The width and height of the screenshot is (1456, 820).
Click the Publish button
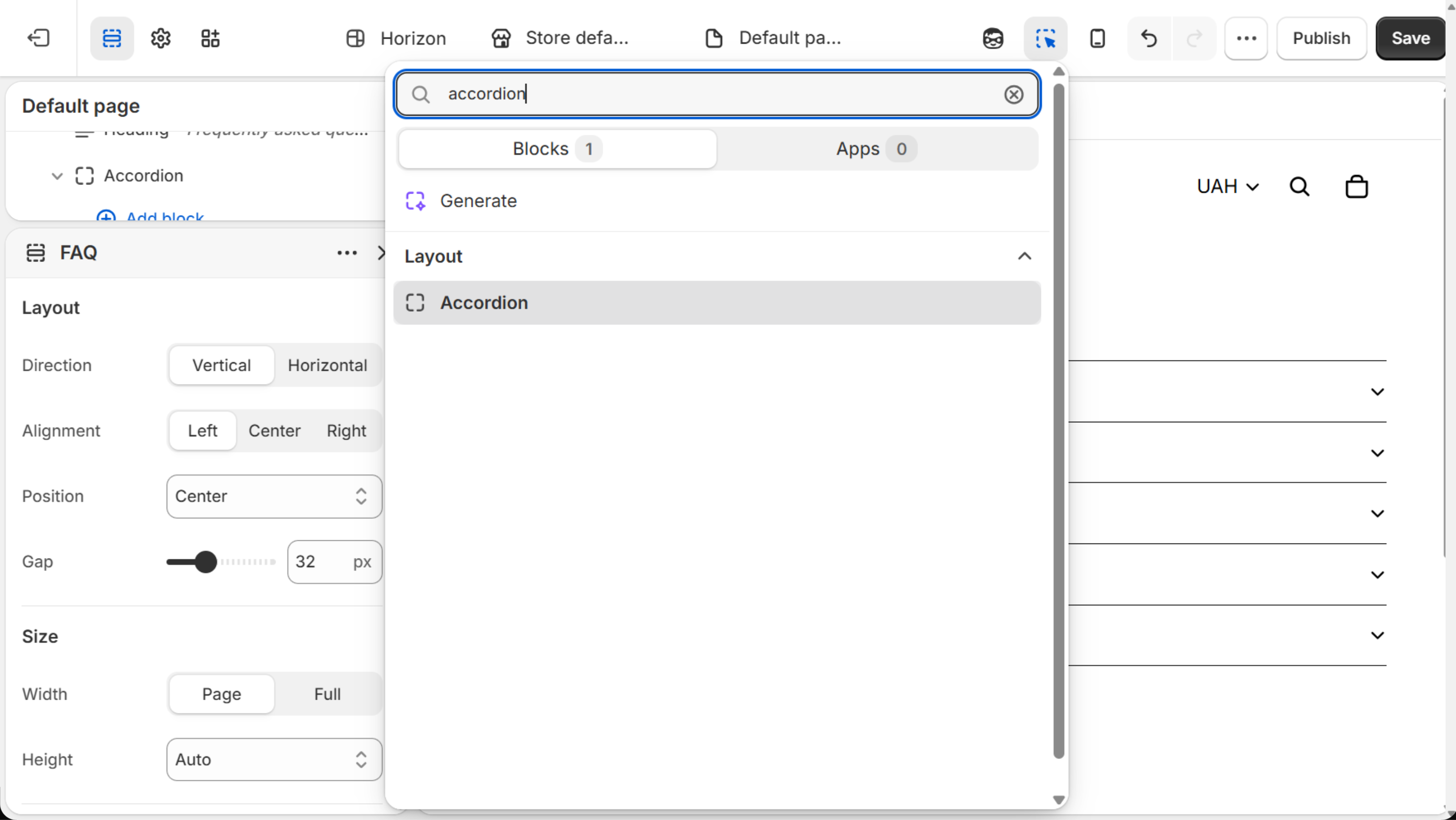(x=1322, y=38)
